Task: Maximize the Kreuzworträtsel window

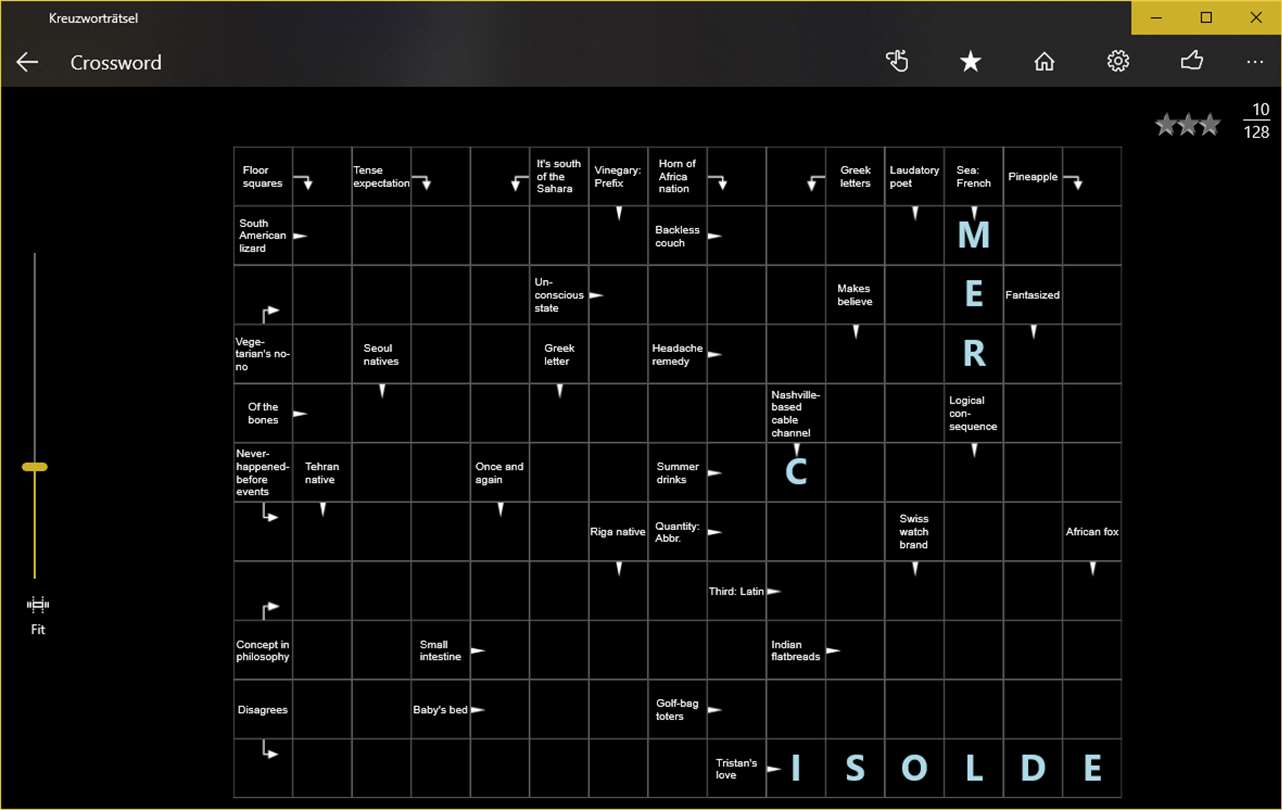Action: point(1206,18)
